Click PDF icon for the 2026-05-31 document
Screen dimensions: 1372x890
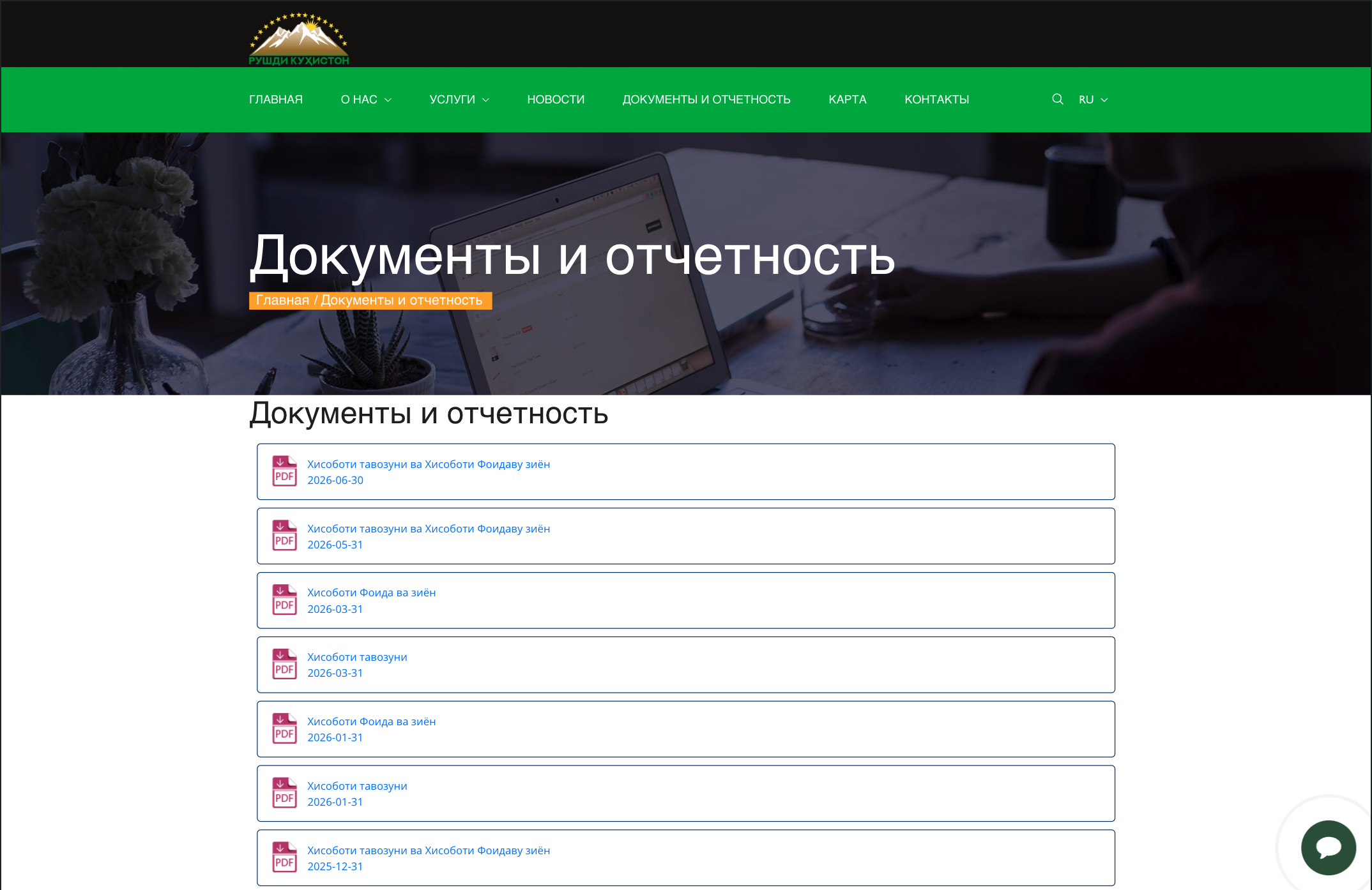point(284,536)
